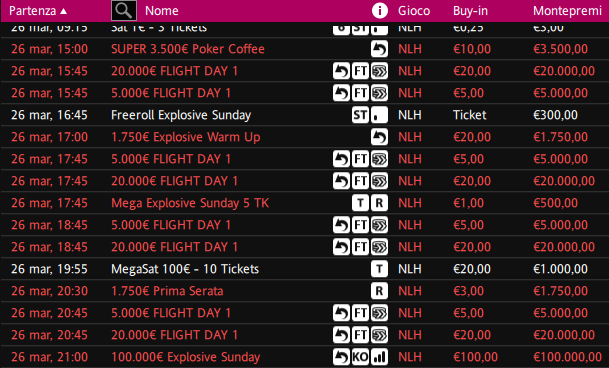Click the info icon in the header

(379, 10)
